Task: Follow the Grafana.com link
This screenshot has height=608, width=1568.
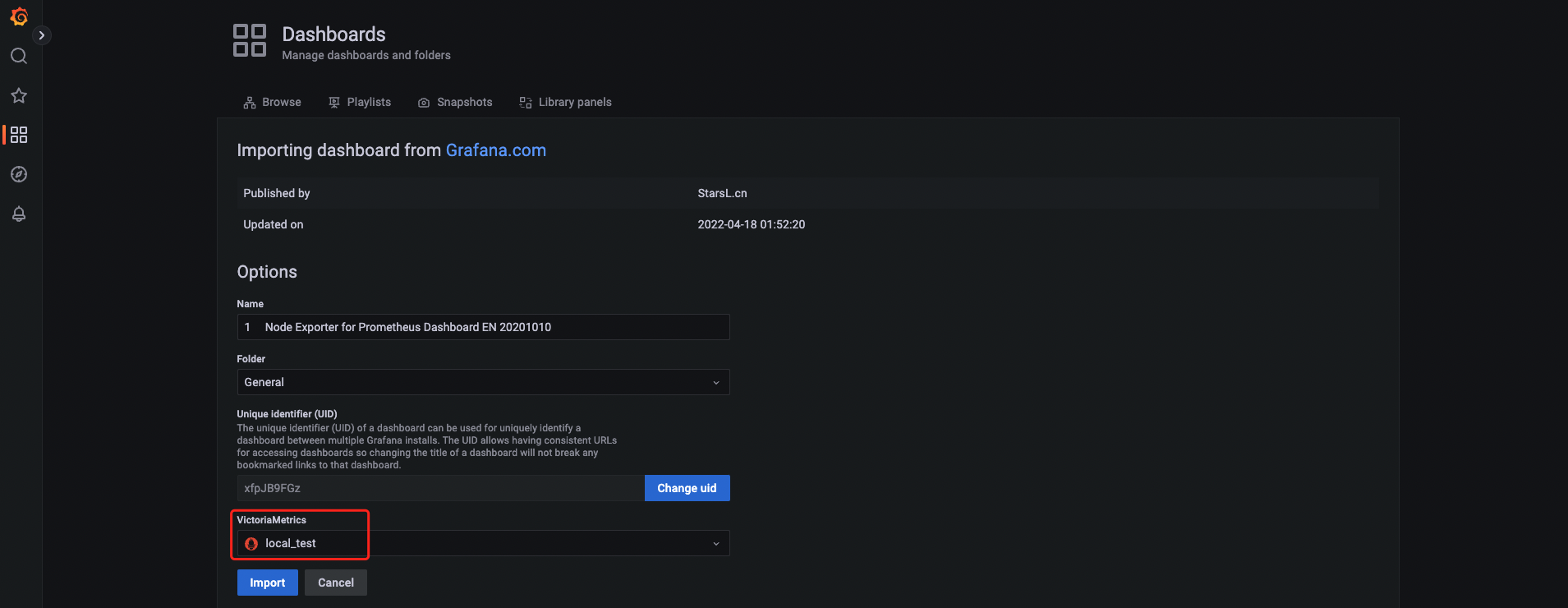Action: click(495, 150)
